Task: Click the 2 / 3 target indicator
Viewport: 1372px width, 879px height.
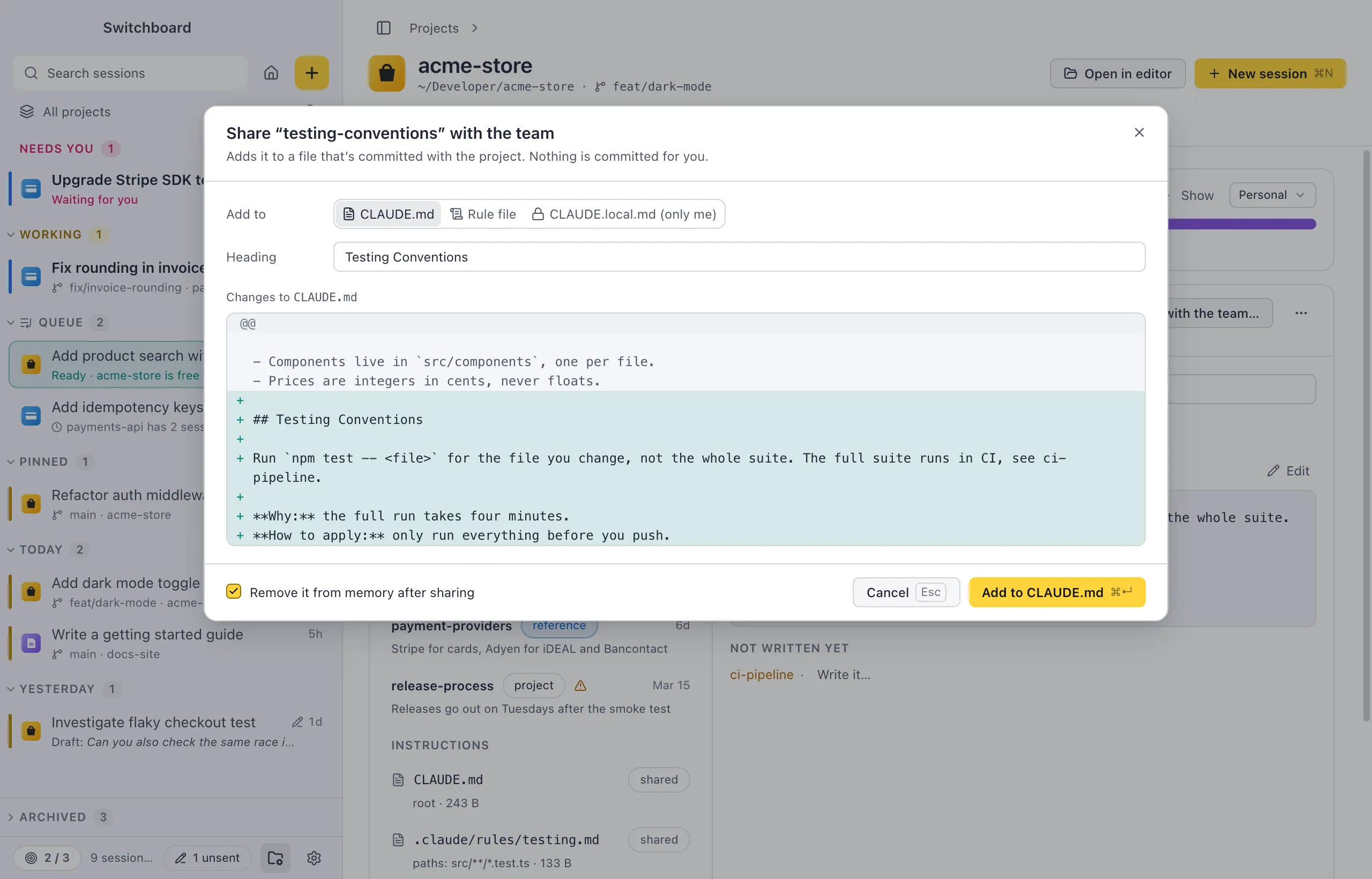Action: click(x=47, y=858)
